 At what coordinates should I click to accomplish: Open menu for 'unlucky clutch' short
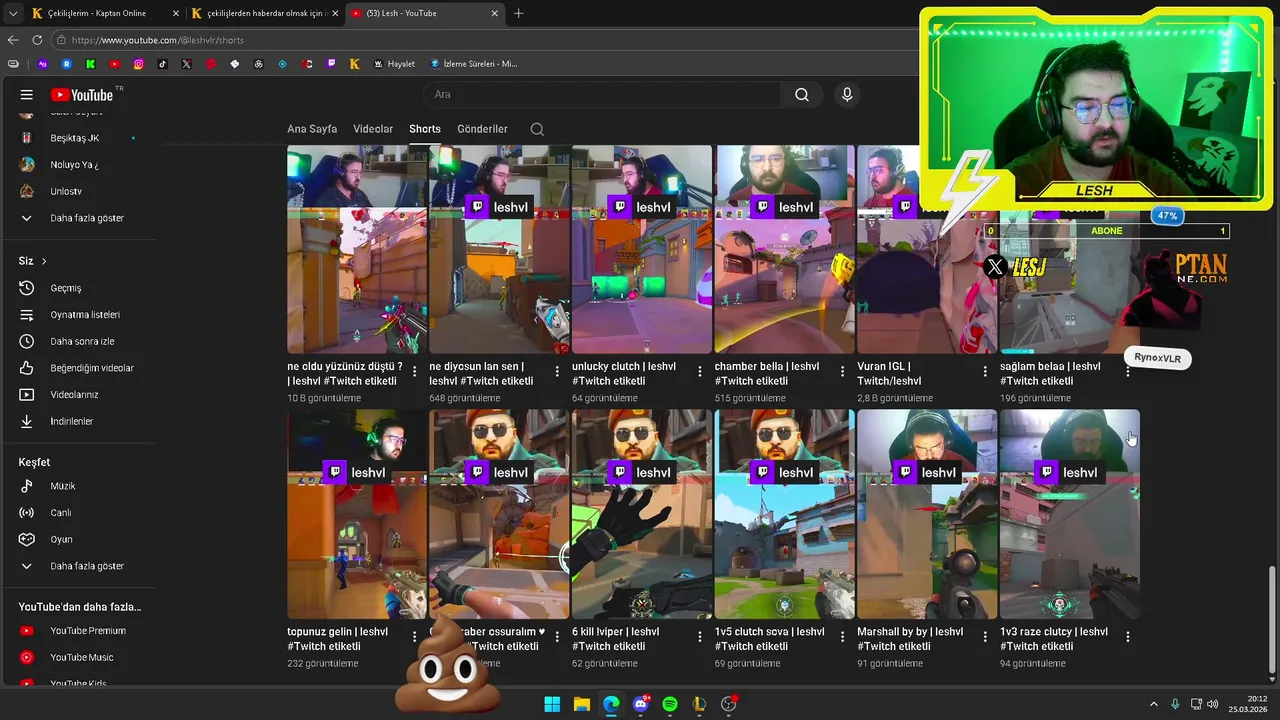pyautogui.click(x=699, y=372)
